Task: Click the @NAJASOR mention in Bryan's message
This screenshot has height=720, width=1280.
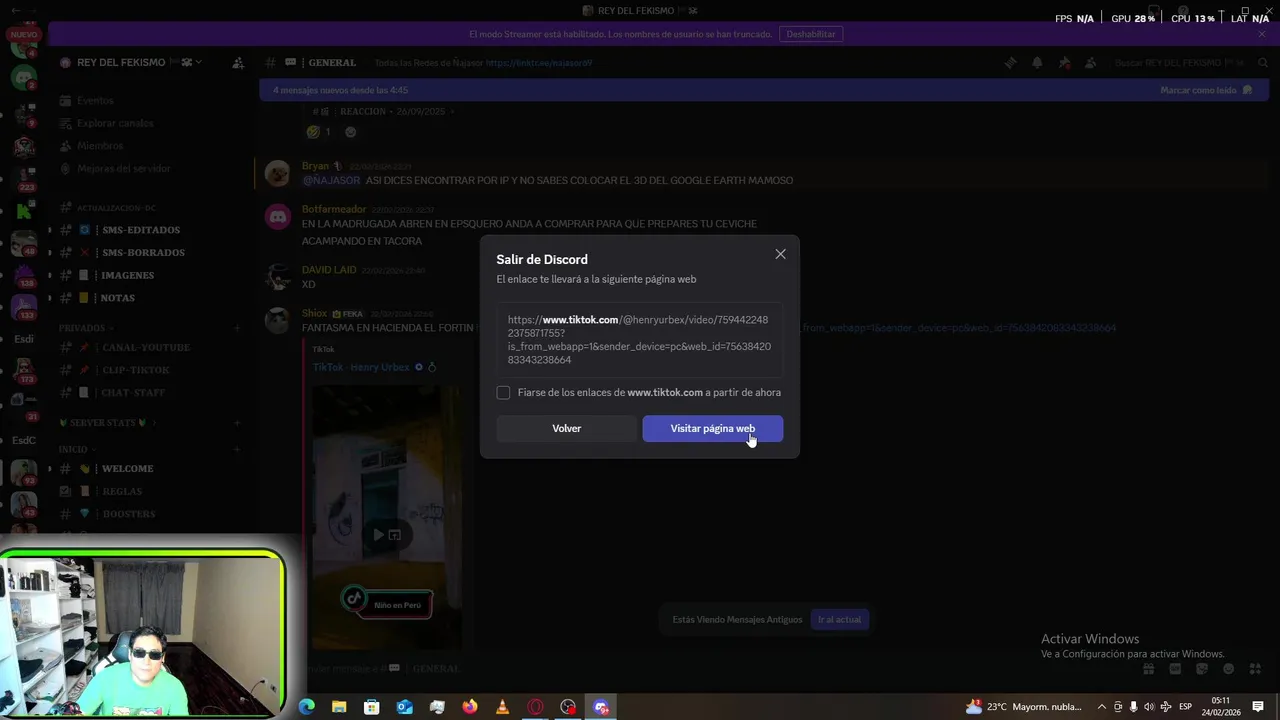Action: pos(331,181)
